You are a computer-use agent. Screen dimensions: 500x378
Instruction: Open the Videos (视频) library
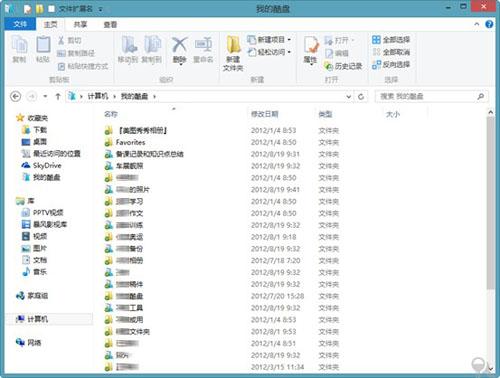point(34,236)
